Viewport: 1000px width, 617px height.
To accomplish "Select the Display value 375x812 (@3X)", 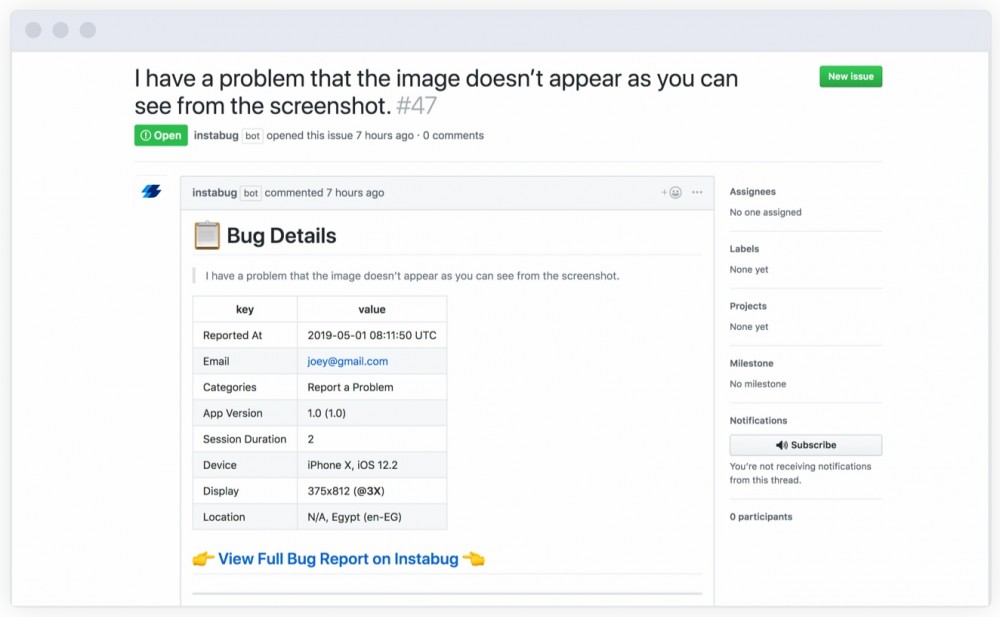I will click(x=346, y=491).
